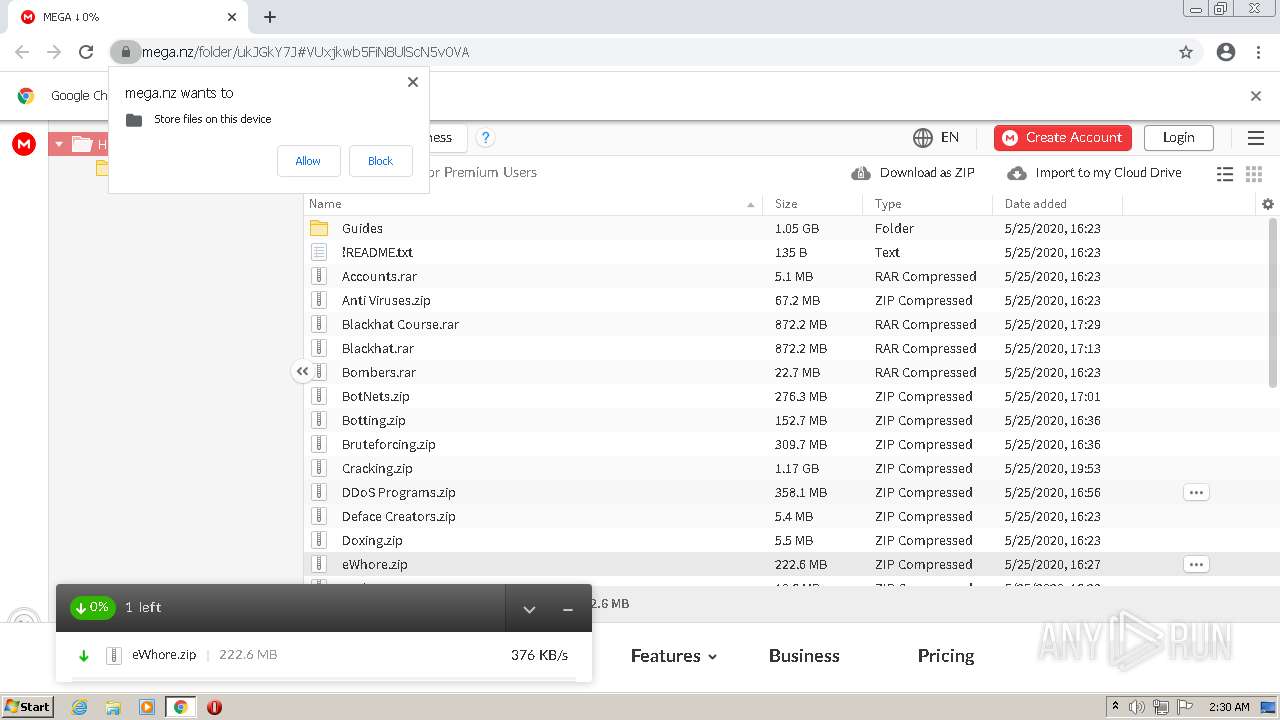Click Accounts.rar archive icon
This screenshot has height=720, width=1280.
pos(319,276)
